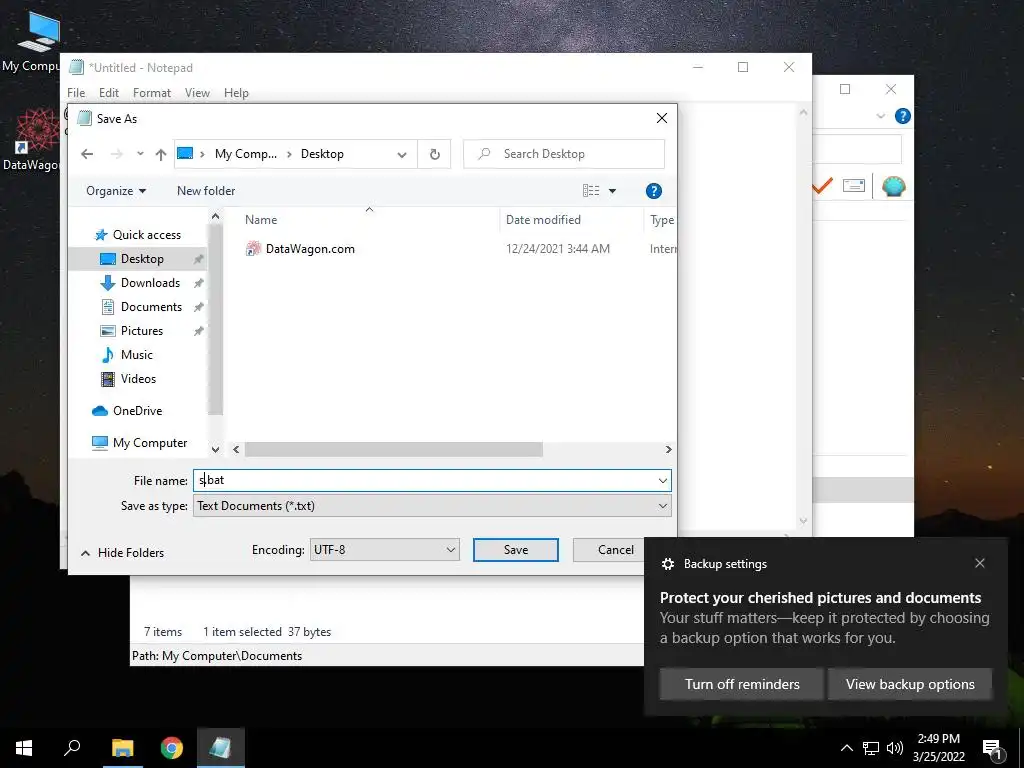Screen dimensions: 1024x768
Task: Select the DataWagon.com file
Action: [x=310, y=249]
